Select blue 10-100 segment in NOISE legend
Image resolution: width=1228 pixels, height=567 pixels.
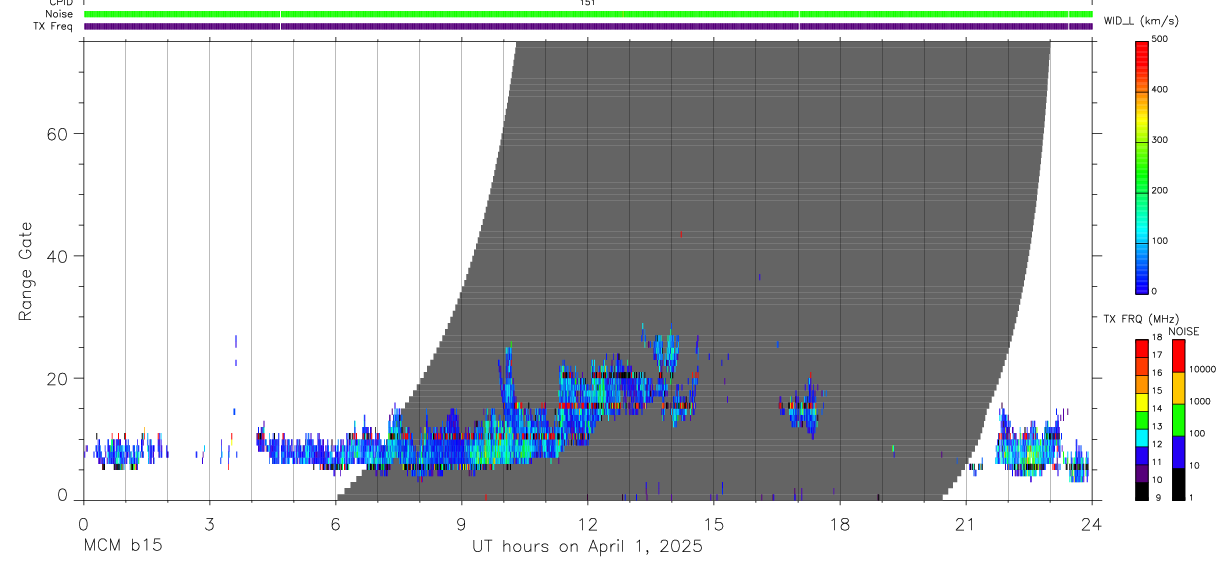[1178, 451]
